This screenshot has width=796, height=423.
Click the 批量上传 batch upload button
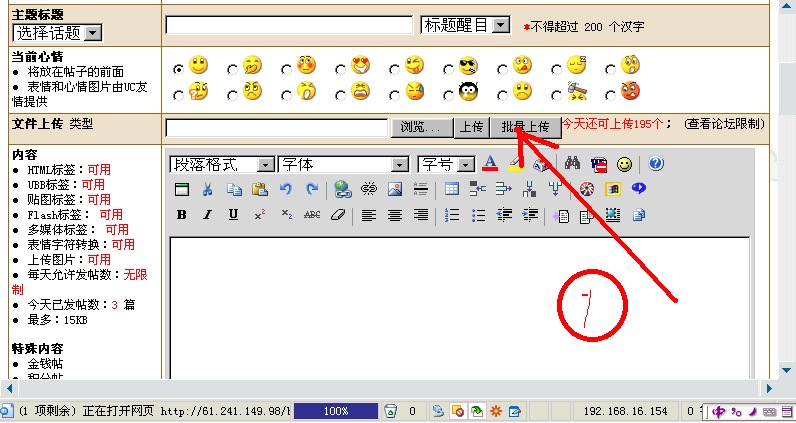point(525,127)
